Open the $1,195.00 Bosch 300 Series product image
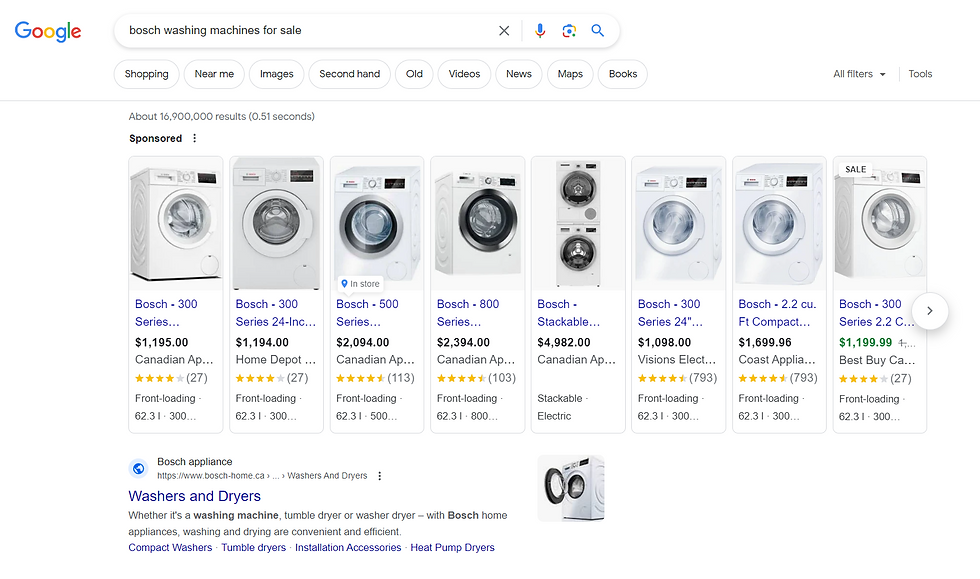Viewport: 980px width, 579px height. click(x=176, y=223)
